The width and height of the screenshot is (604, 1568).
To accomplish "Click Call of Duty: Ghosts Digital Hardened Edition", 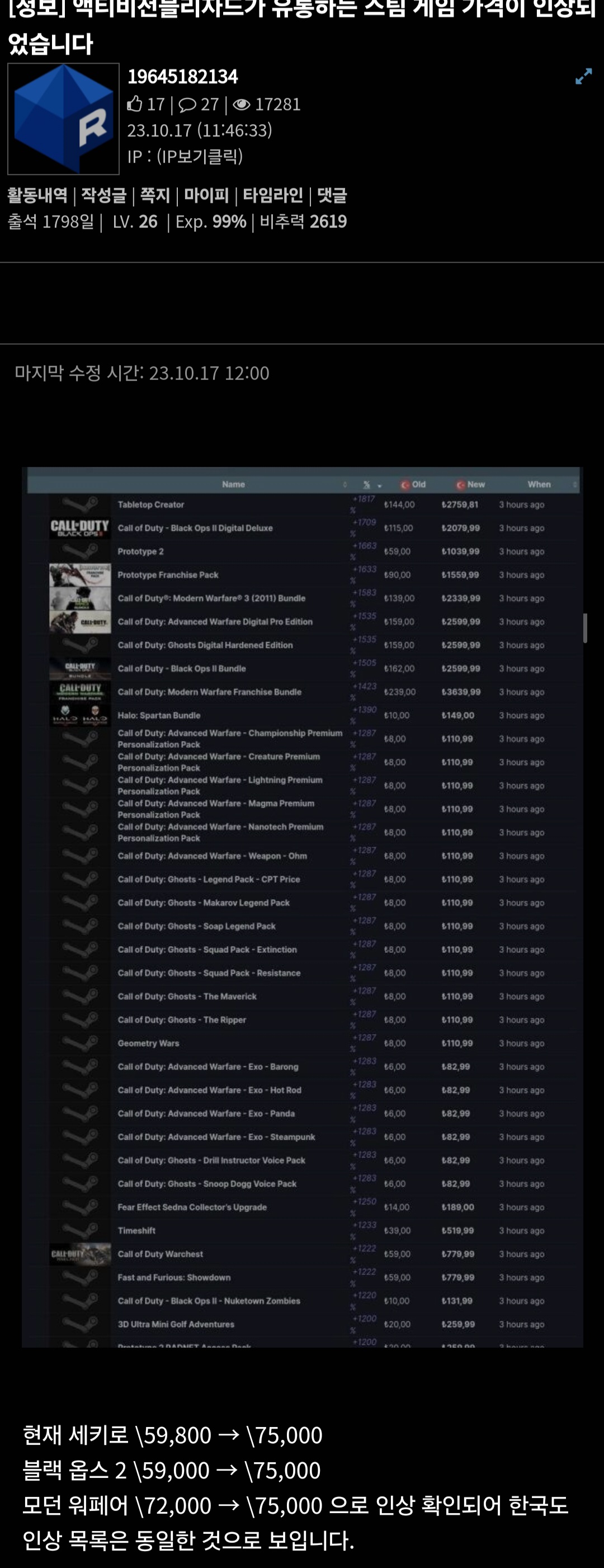I will 205,645.
